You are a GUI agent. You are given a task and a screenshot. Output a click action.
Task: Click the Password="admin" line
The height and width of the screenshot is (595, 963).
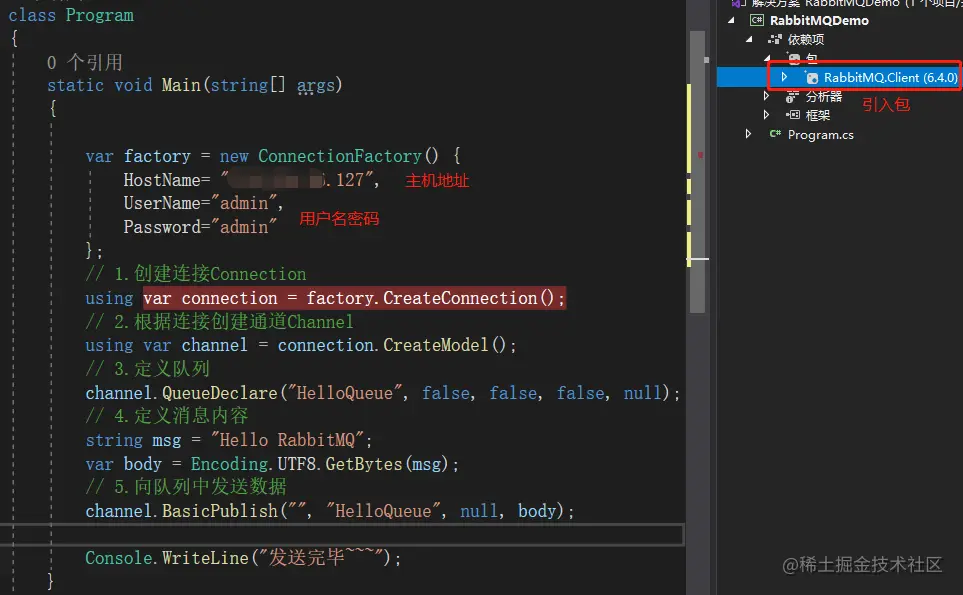pos(200,227)
